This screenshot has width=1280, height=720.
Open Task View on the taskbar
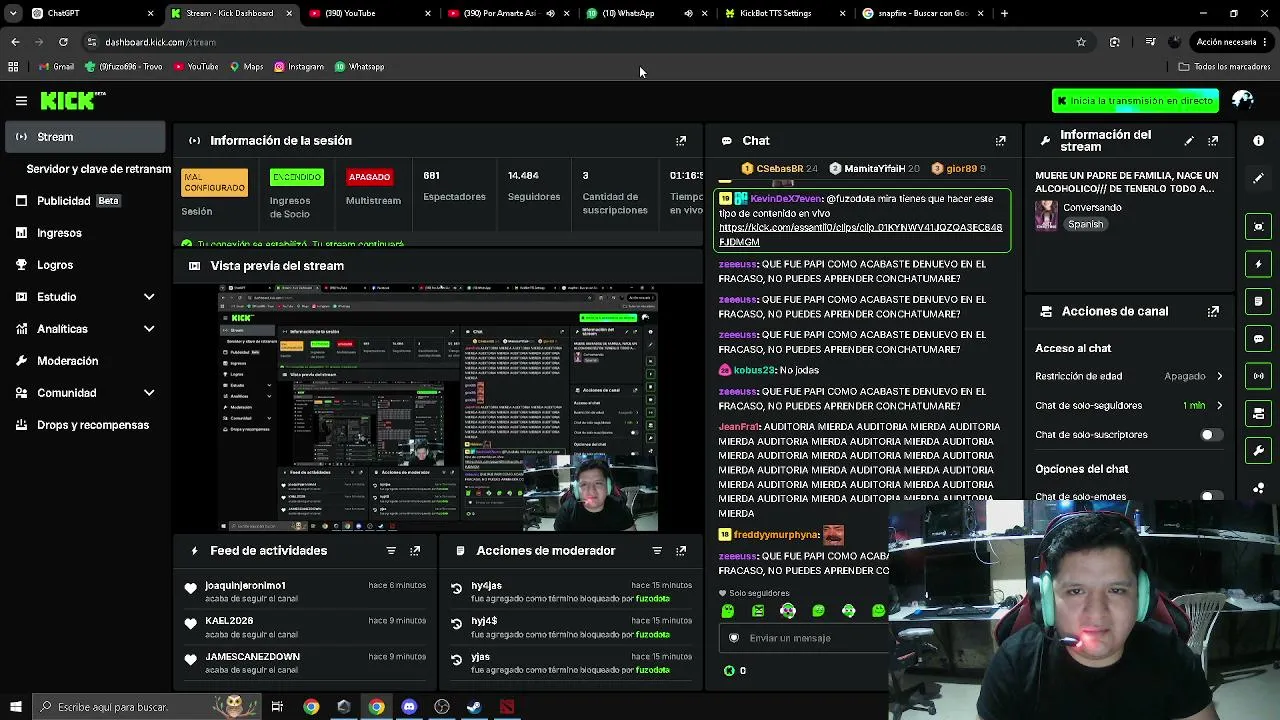277,707
